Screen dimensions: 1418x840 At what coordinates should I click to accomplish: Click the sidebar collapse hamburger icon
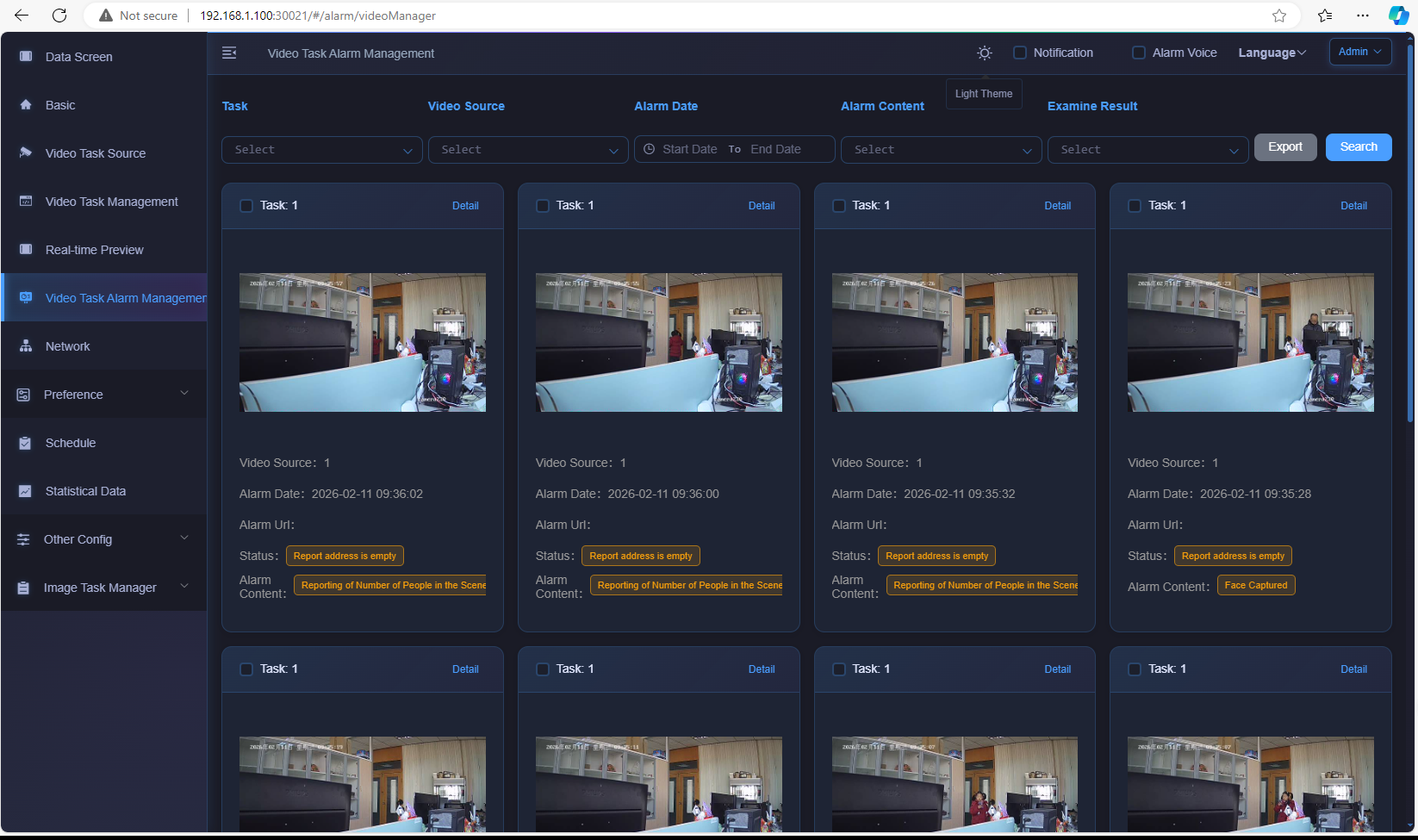(229, 53)
